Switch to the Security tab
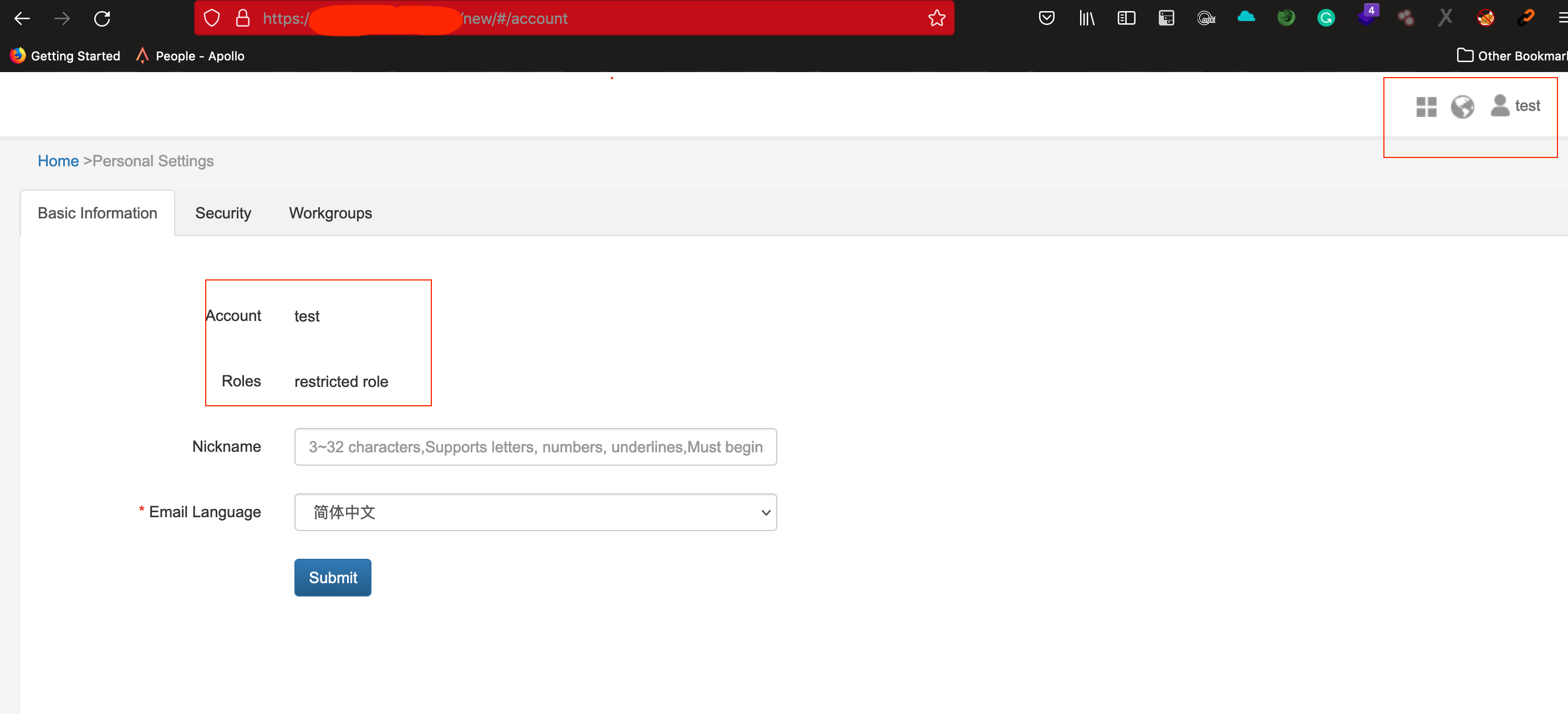The height and width of the screenshot is (714, 1568). click(223, 213)
